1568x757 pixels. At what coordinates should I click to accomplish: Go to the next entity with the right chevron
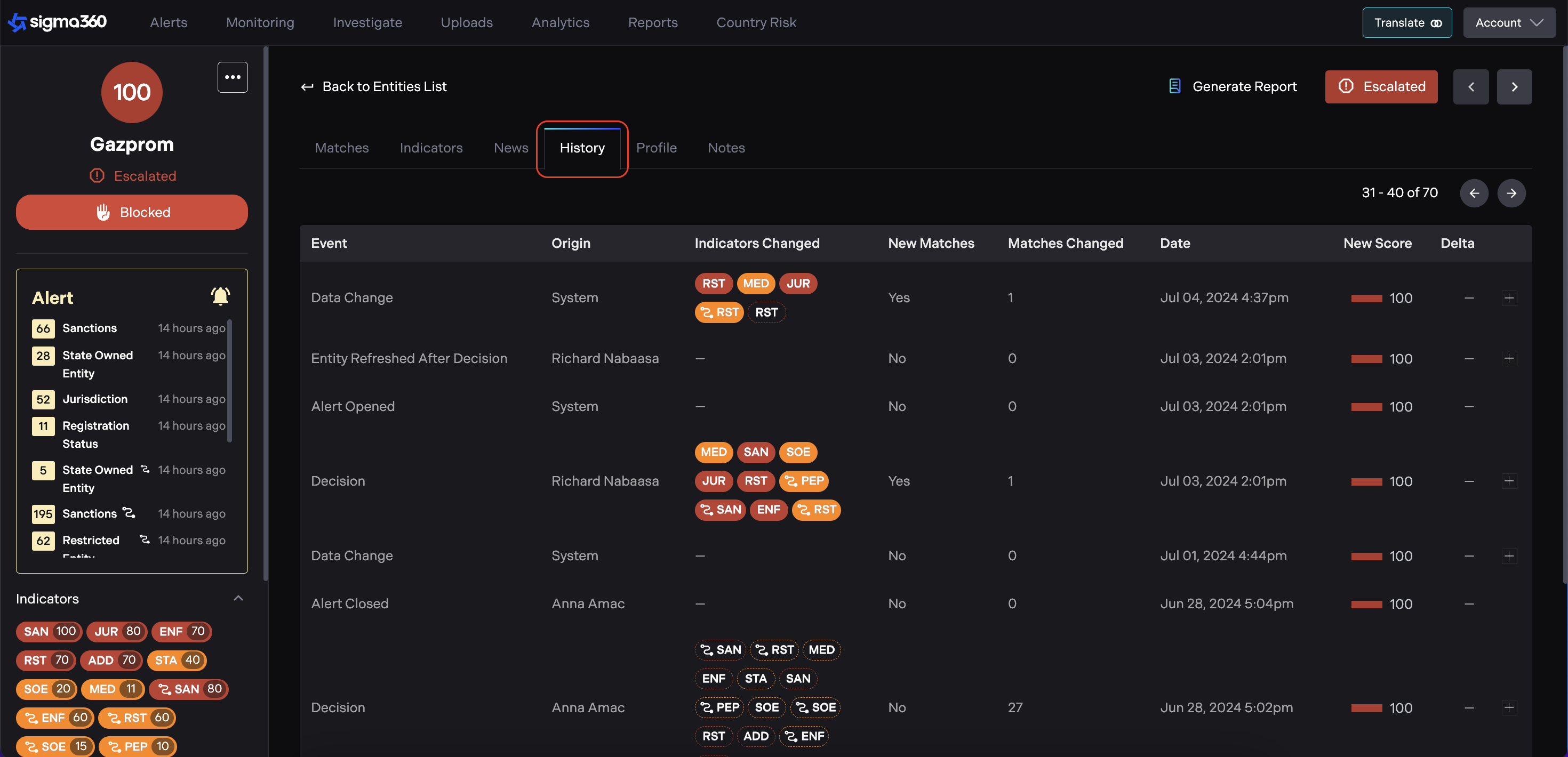(x=1514, y=87)
